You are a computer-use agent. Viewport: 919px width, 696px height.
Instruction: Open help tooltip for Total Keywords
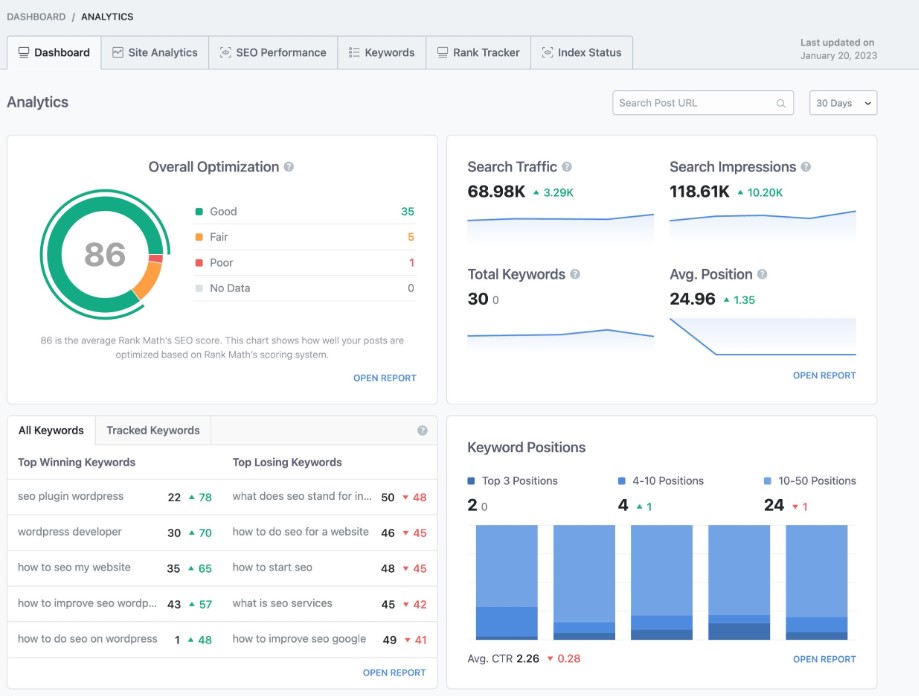575,274
